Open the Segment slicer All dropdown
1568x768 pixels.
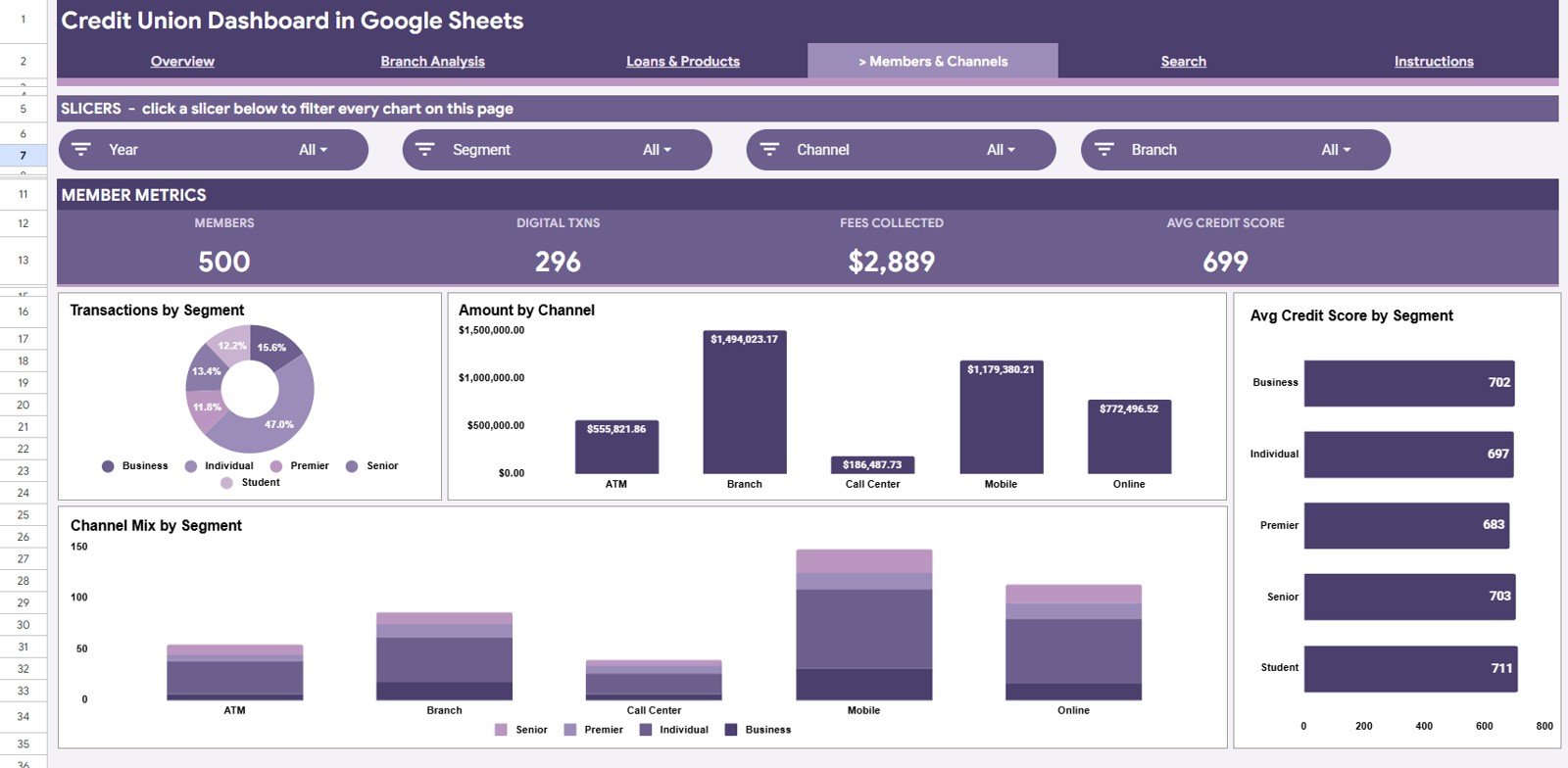click(x=658, y=150)
